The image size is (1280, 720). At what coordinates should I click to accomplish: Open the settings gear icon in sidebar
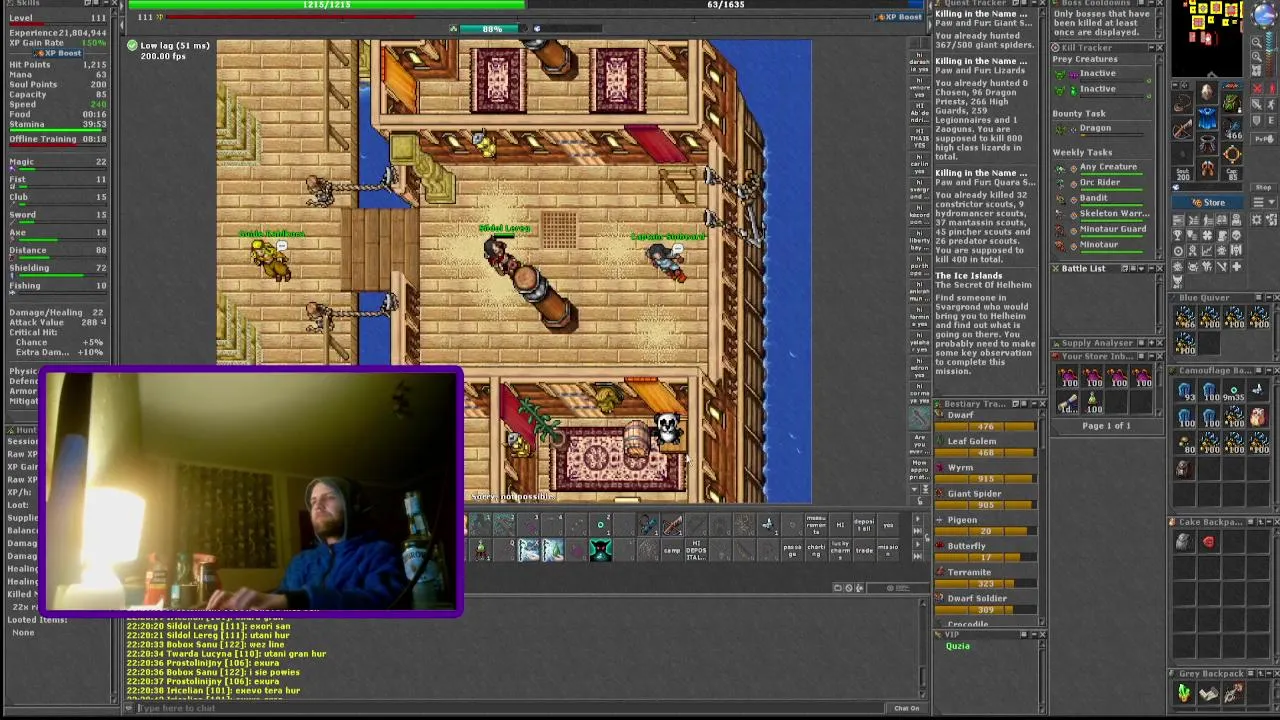pyautogui.click(x=1257, y=220)
